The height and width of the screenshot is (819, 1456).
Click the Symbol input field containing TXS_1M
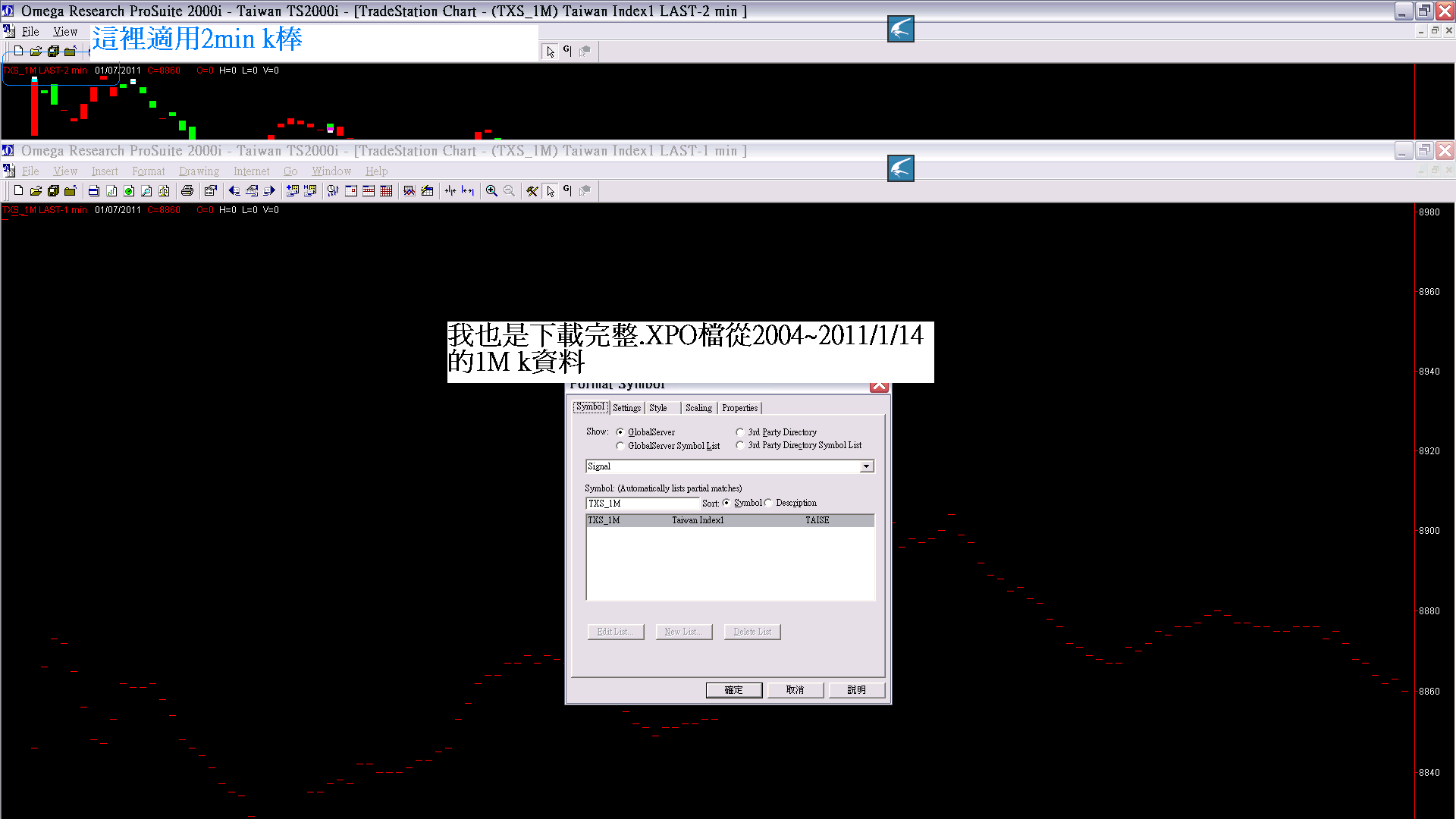642,504
